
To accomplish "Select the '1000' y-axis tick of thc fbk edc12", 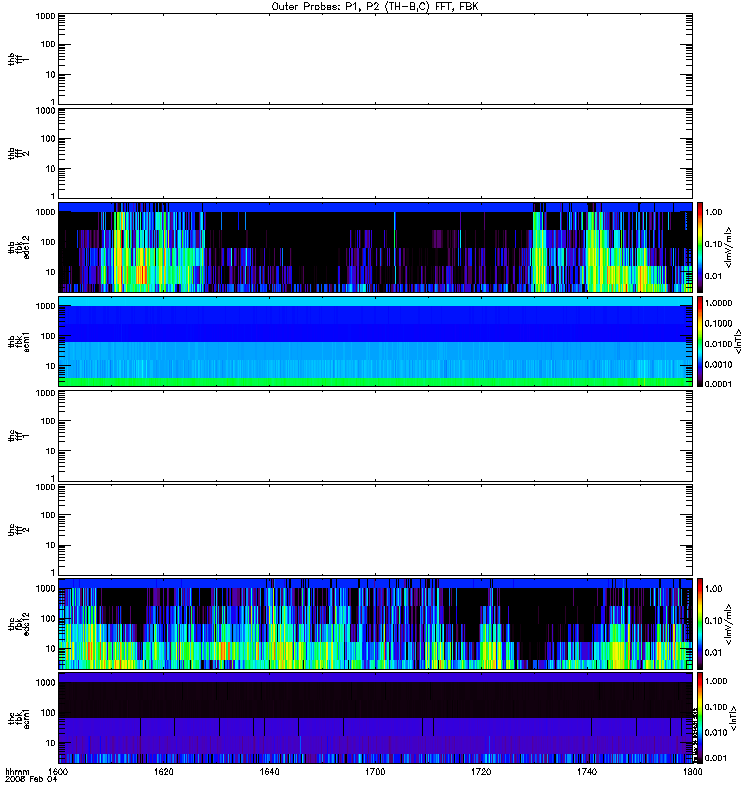I will [x=45, y=588].
